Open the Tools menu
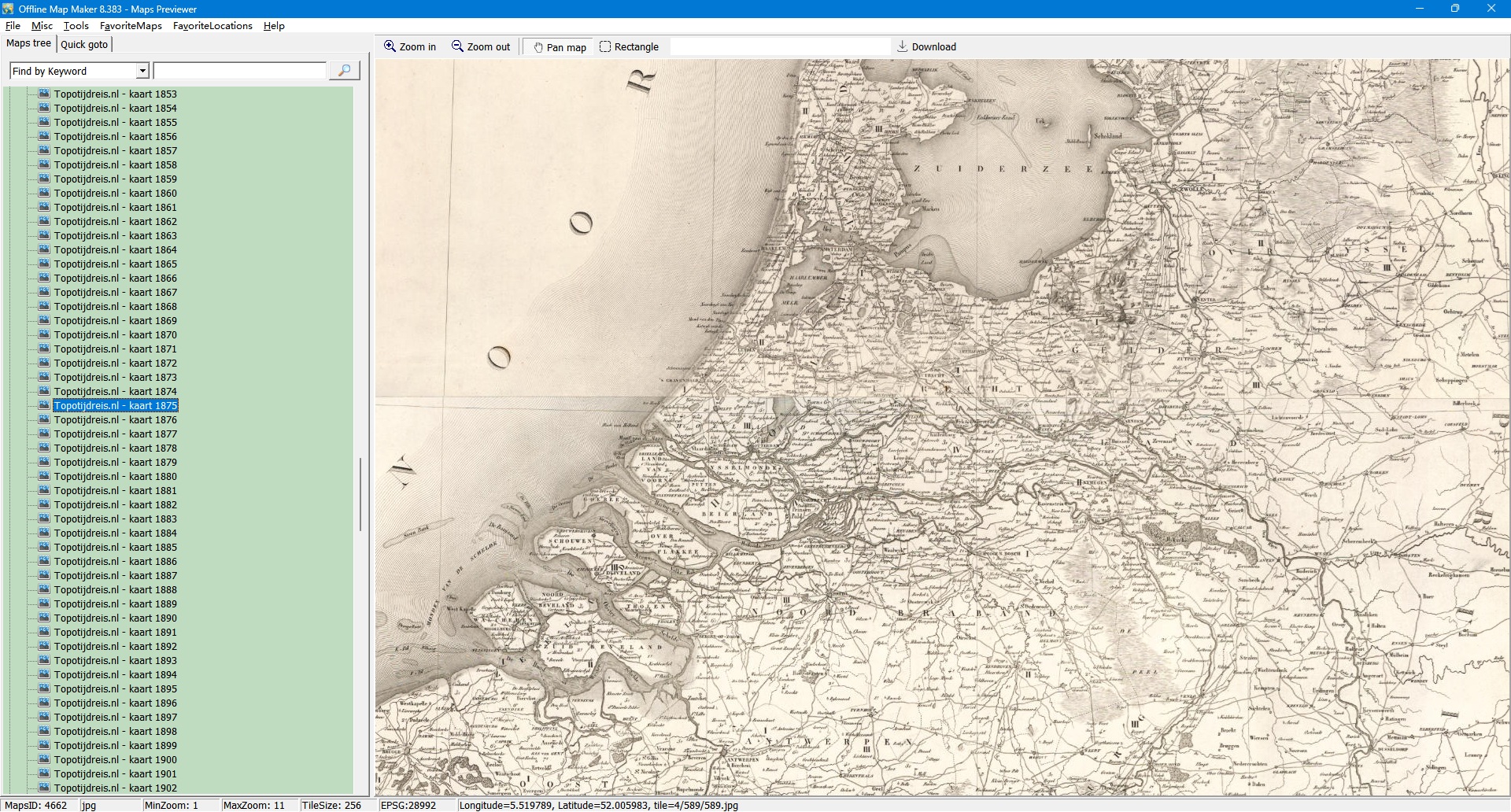This screenshot has height=812, width=1511. (x=76, y=26)
